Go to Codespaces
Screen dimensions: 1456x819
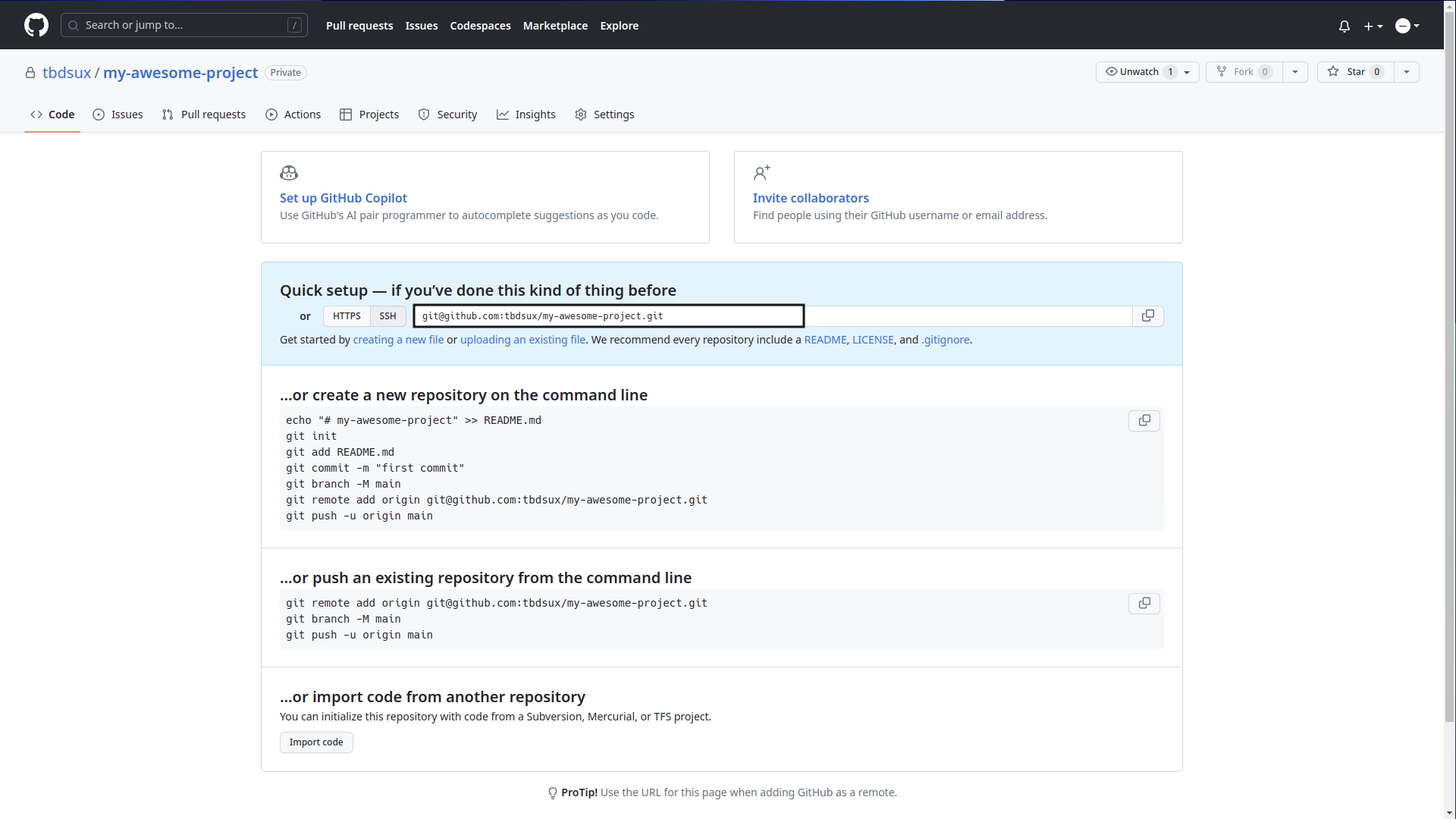coord(480,26)
